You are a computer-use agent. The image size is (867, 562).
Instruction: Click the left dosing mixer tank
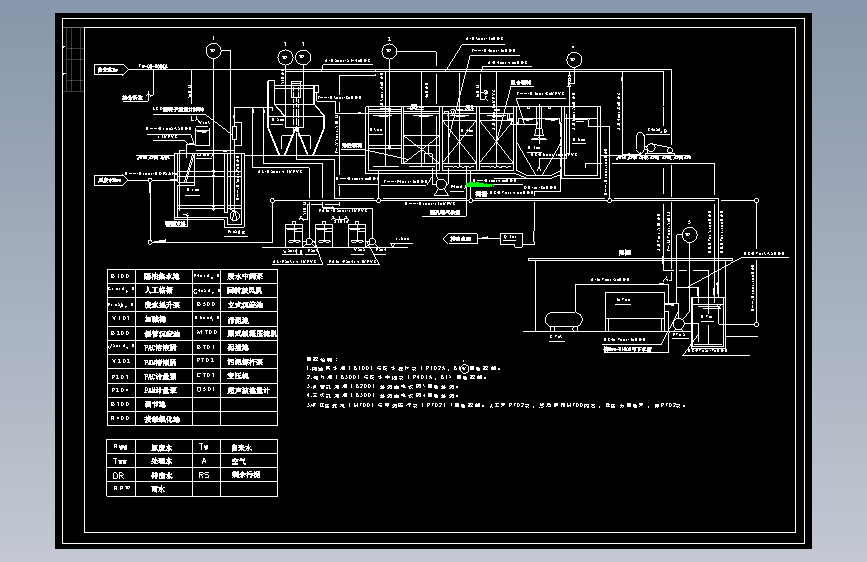pos(293,235)
